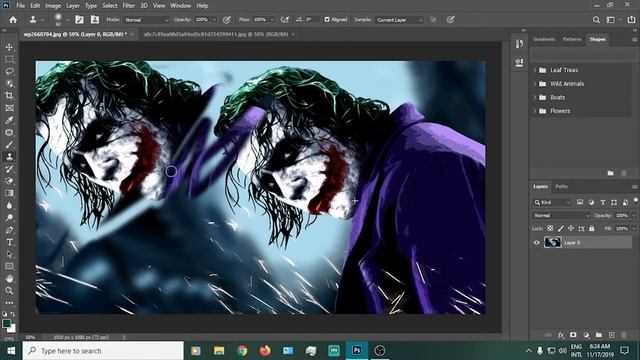
Task: Select the Gradient tool
Action: click(x=9, y=193)
